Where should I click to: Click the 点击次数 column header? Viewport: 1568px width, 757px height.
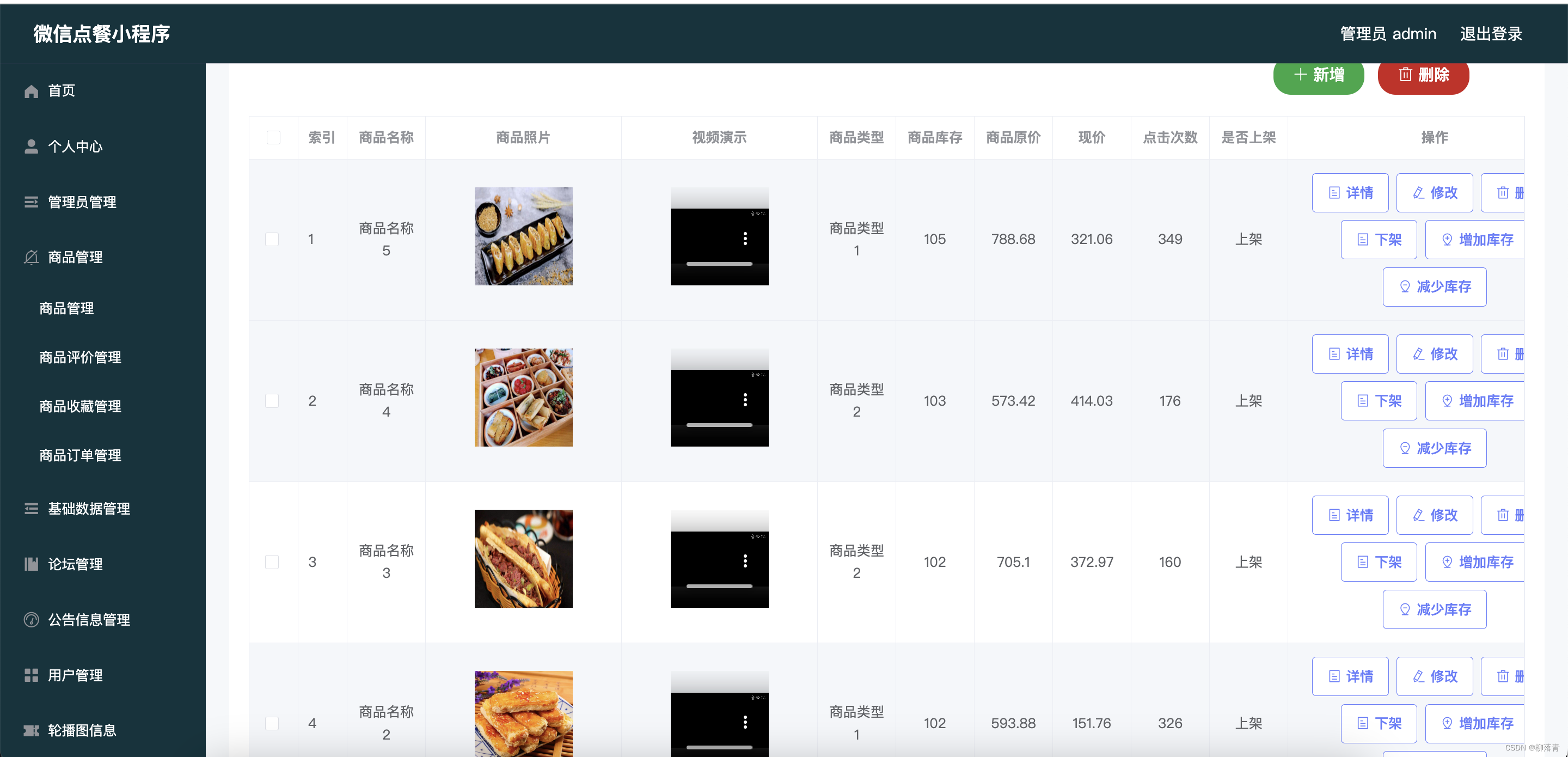(x=1170, y=137)
